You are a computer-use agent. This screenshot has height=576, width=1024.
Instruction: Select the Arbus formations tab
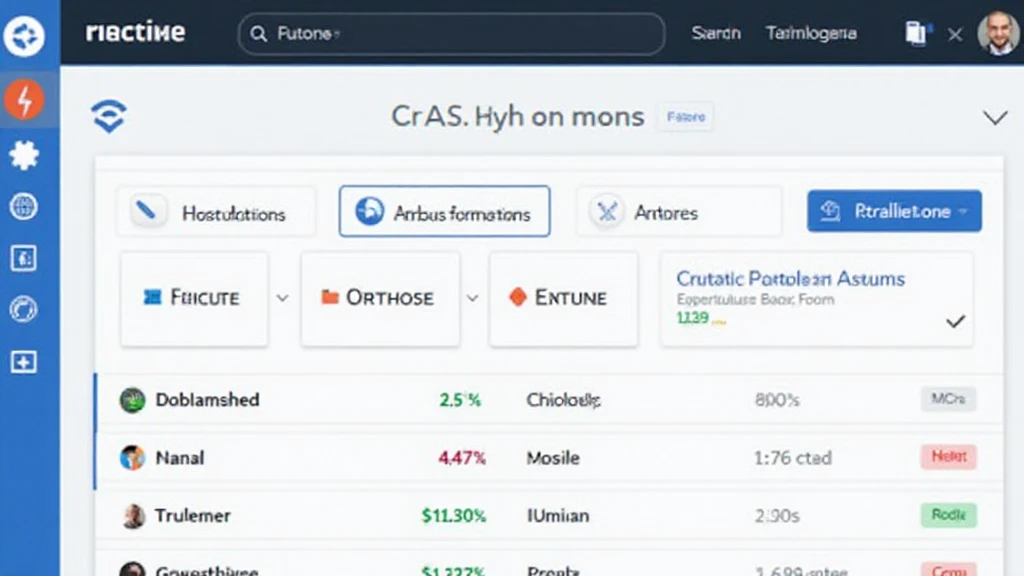[x=444, y=212]
